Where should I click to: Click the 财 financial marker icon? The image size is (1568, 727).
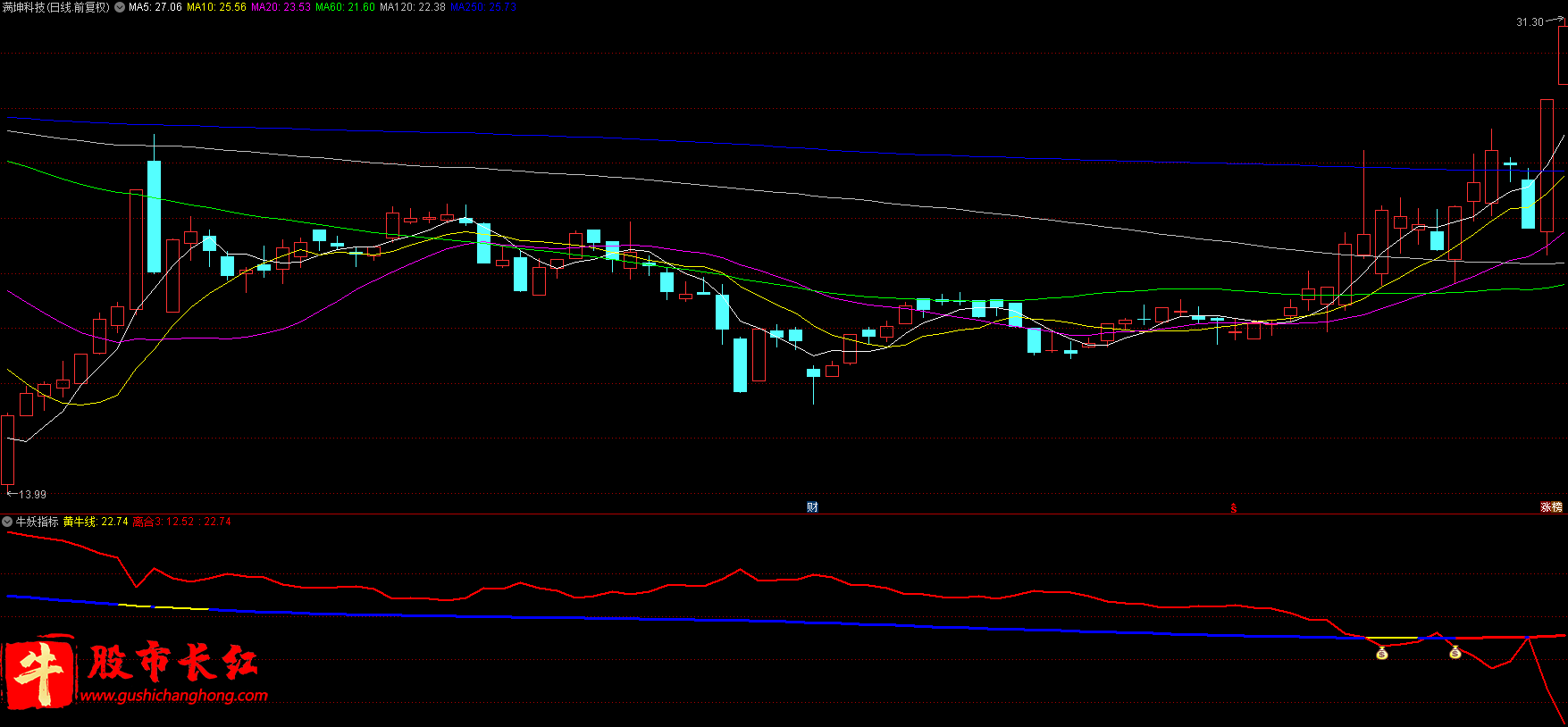(x=812, y=507)
